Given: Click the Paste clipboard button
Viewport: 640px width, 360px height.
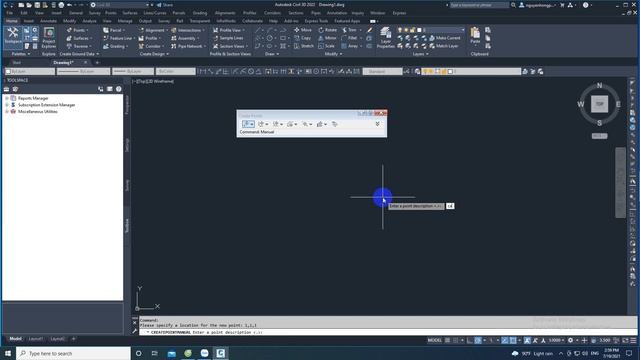Looking at the screenshot, I should (x=475, y=36).
